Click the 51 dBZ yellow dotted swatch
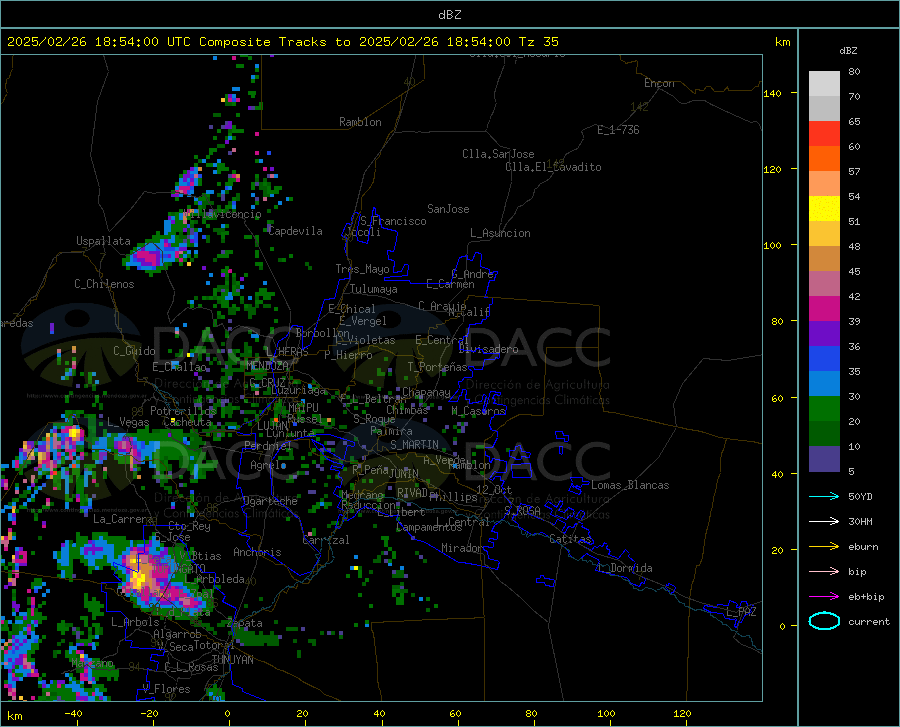900x727 pixels. (x=824, y=208)
